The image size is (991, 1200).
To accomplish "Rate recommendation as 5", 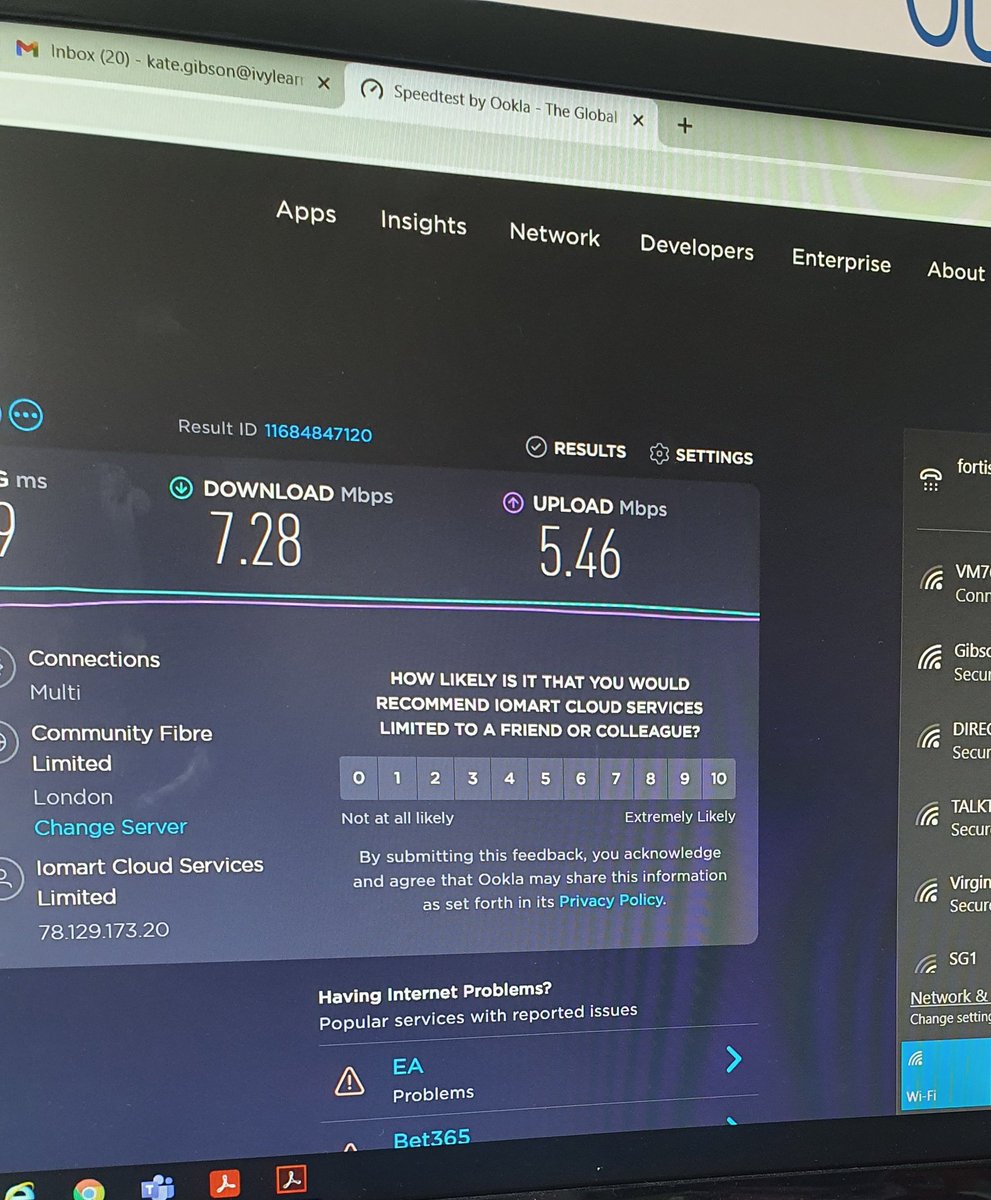I will coord(545,778).
